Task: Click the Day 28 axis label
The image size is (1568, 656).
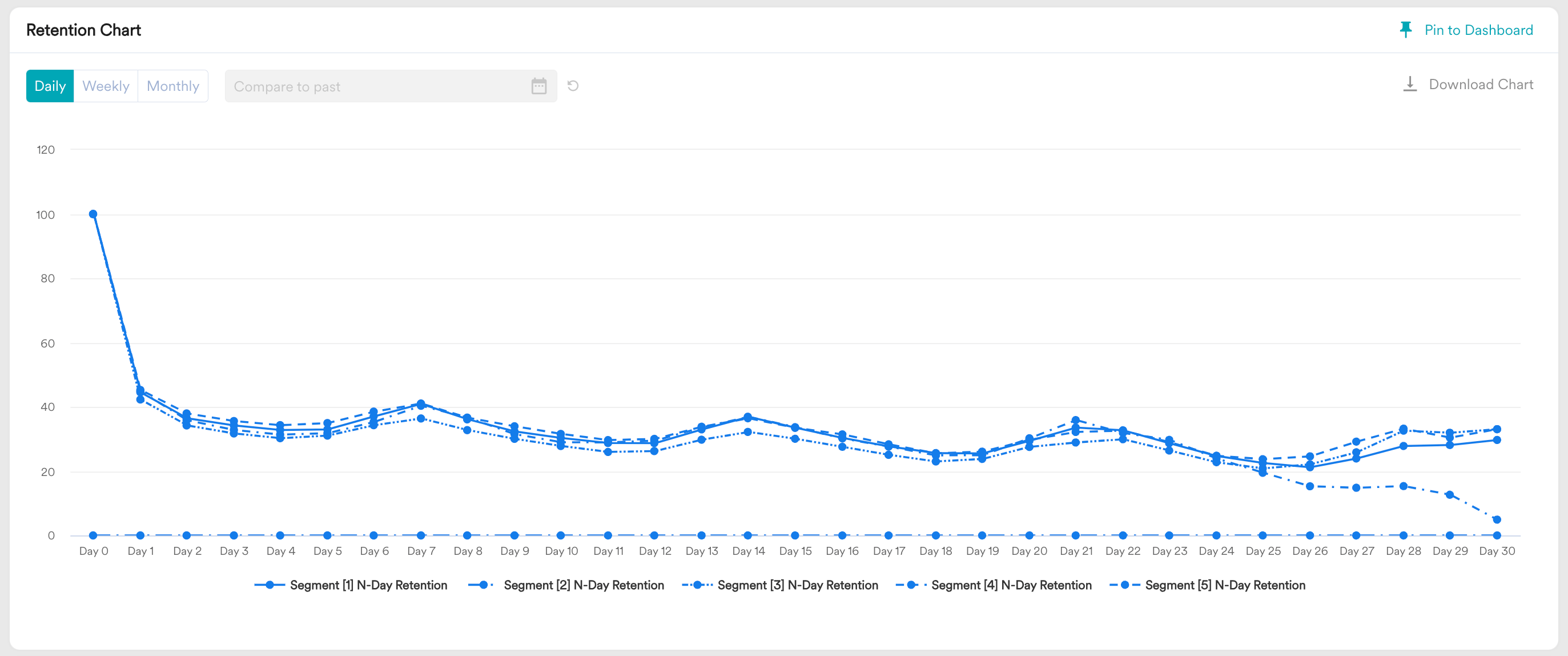Action: click(1403, 551)
